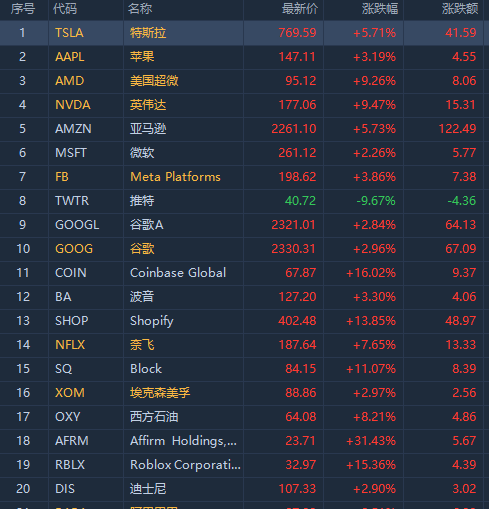Click NVDA 英伟达 ticker code
489x509 pixels.
(x=73, y=105)
